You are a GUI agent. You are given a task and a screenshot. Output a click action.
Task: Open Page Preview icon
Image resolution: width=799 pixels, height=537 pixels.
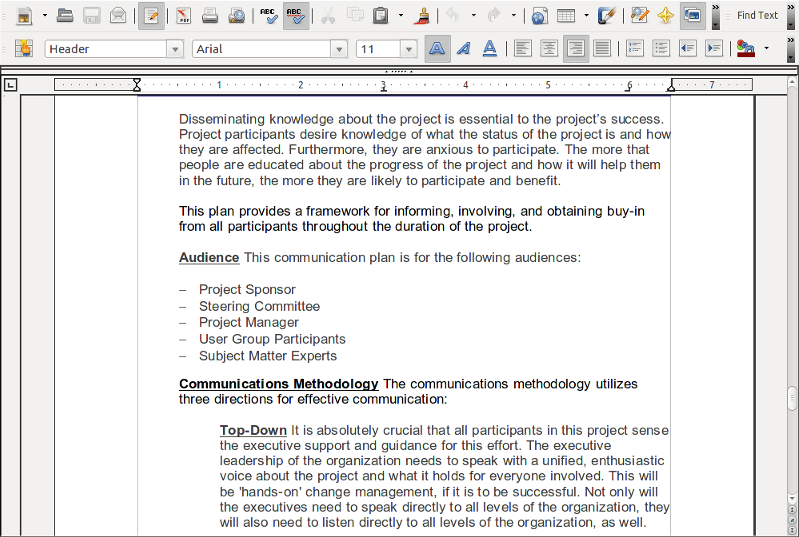click(x=236, y=16)
